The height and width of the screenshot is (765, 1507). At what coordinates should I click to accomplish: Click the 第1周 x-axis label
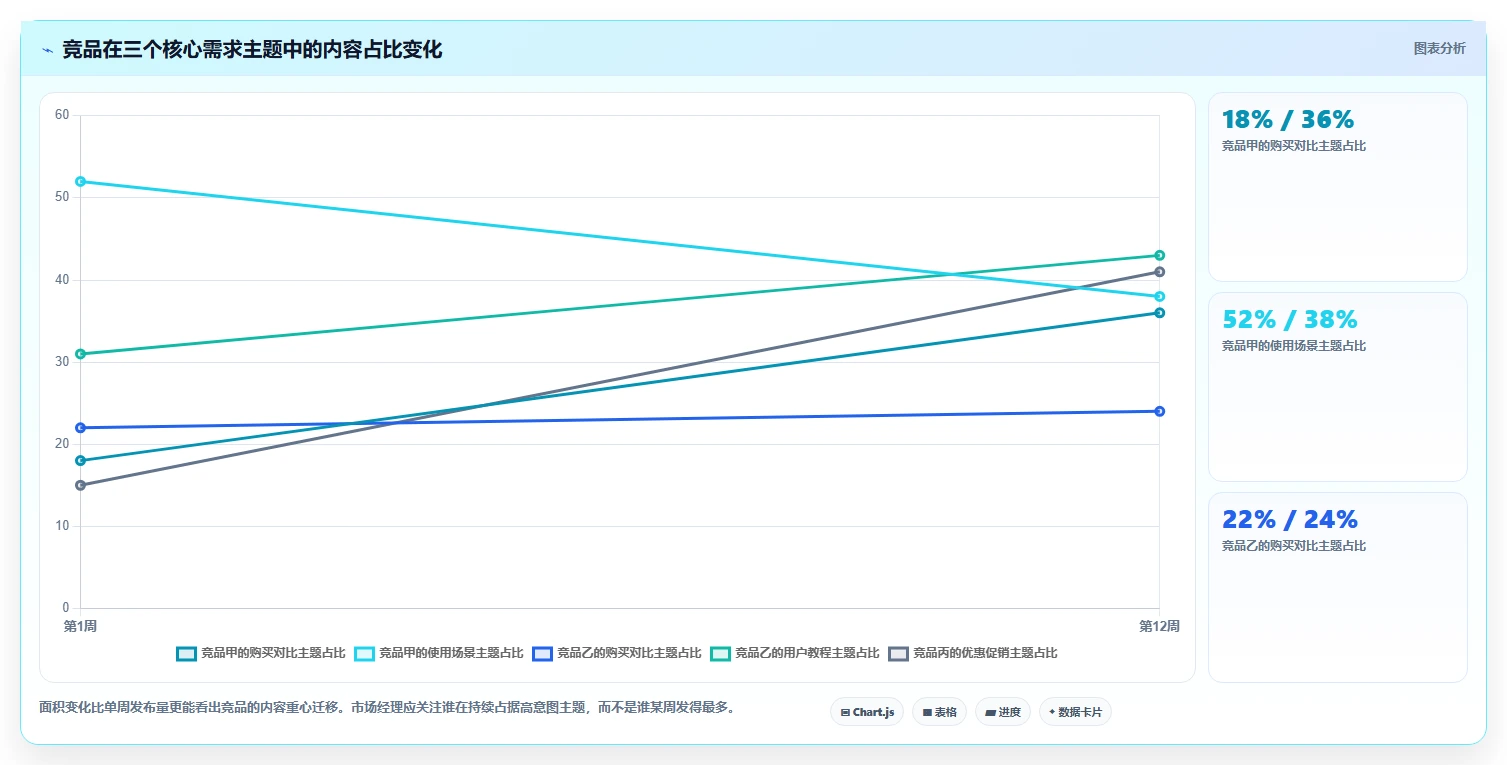[80, 626]
